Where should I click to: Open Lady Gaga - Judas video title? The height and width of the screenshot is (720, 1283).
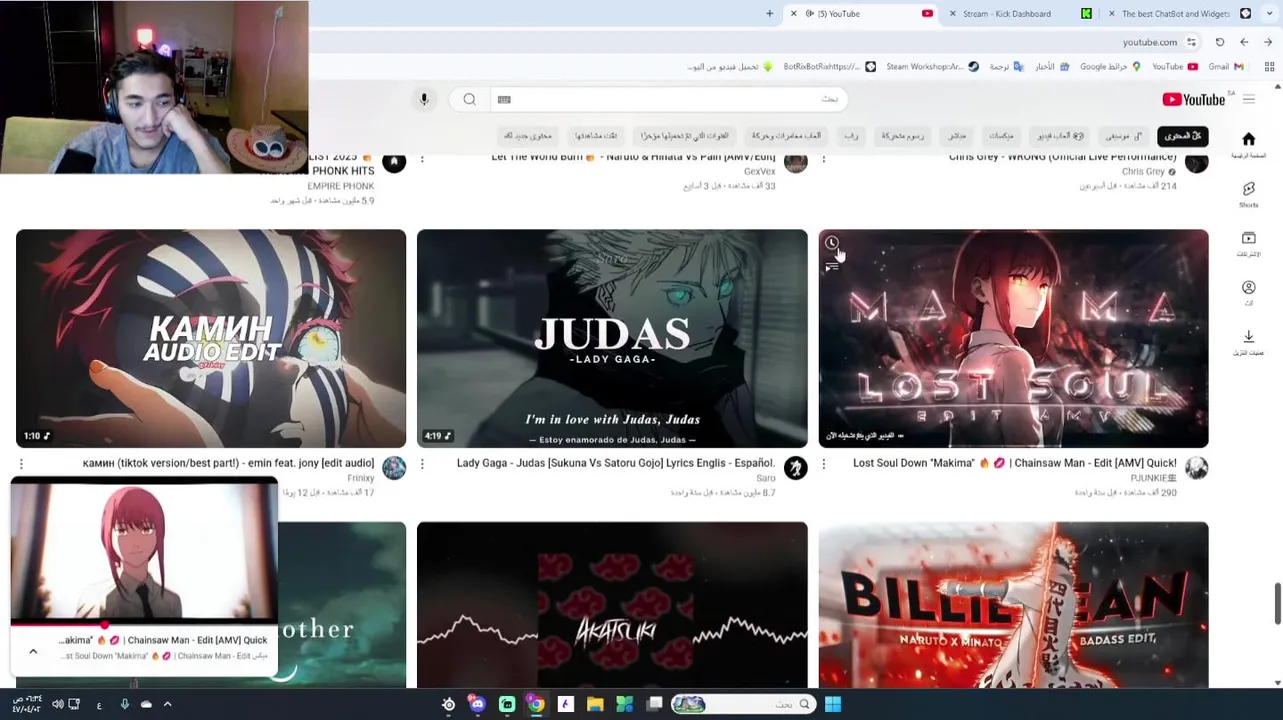click(x=616, y=463)
